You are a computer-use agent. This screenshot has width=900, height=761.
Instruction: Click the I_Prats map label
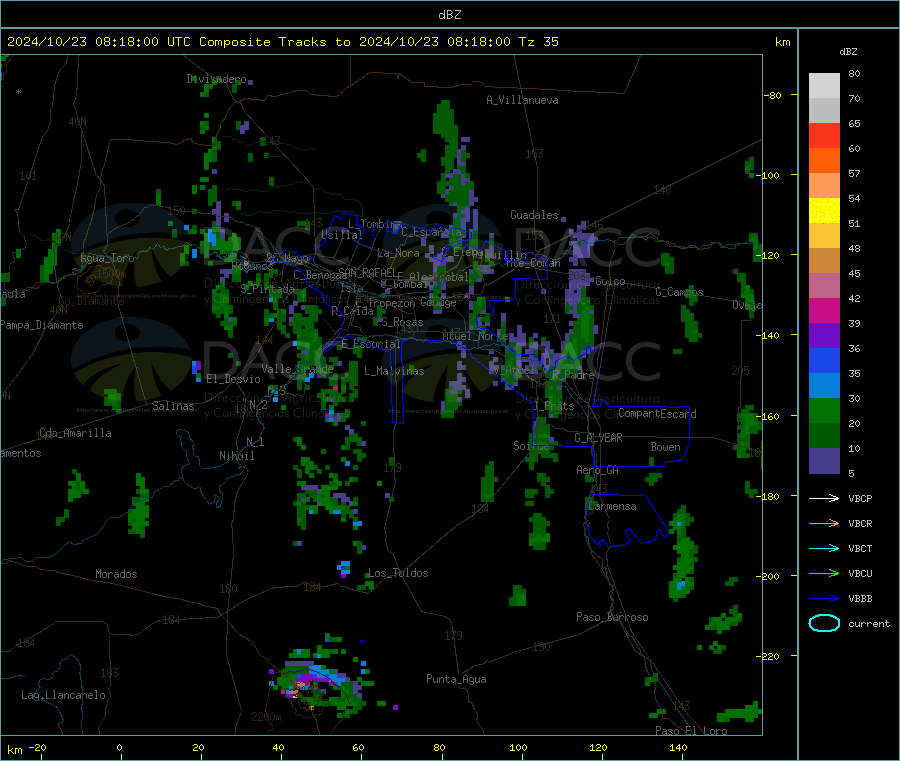pyautogui.click(x=553, y=406)
